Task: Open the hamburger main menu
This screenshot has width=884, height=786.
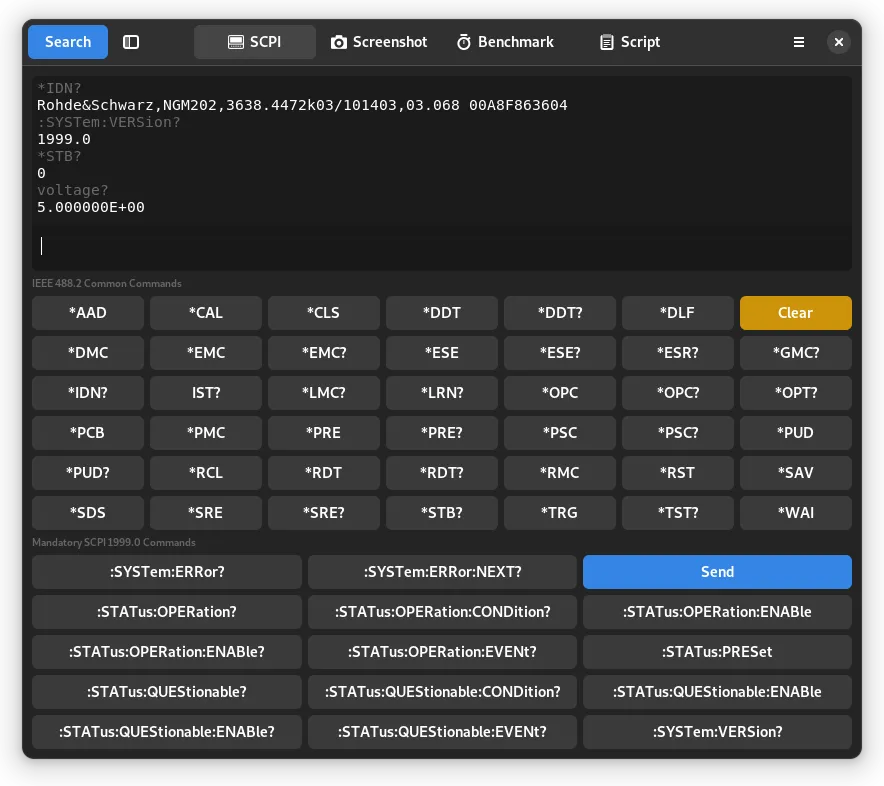Action: (x=799, y=42)
